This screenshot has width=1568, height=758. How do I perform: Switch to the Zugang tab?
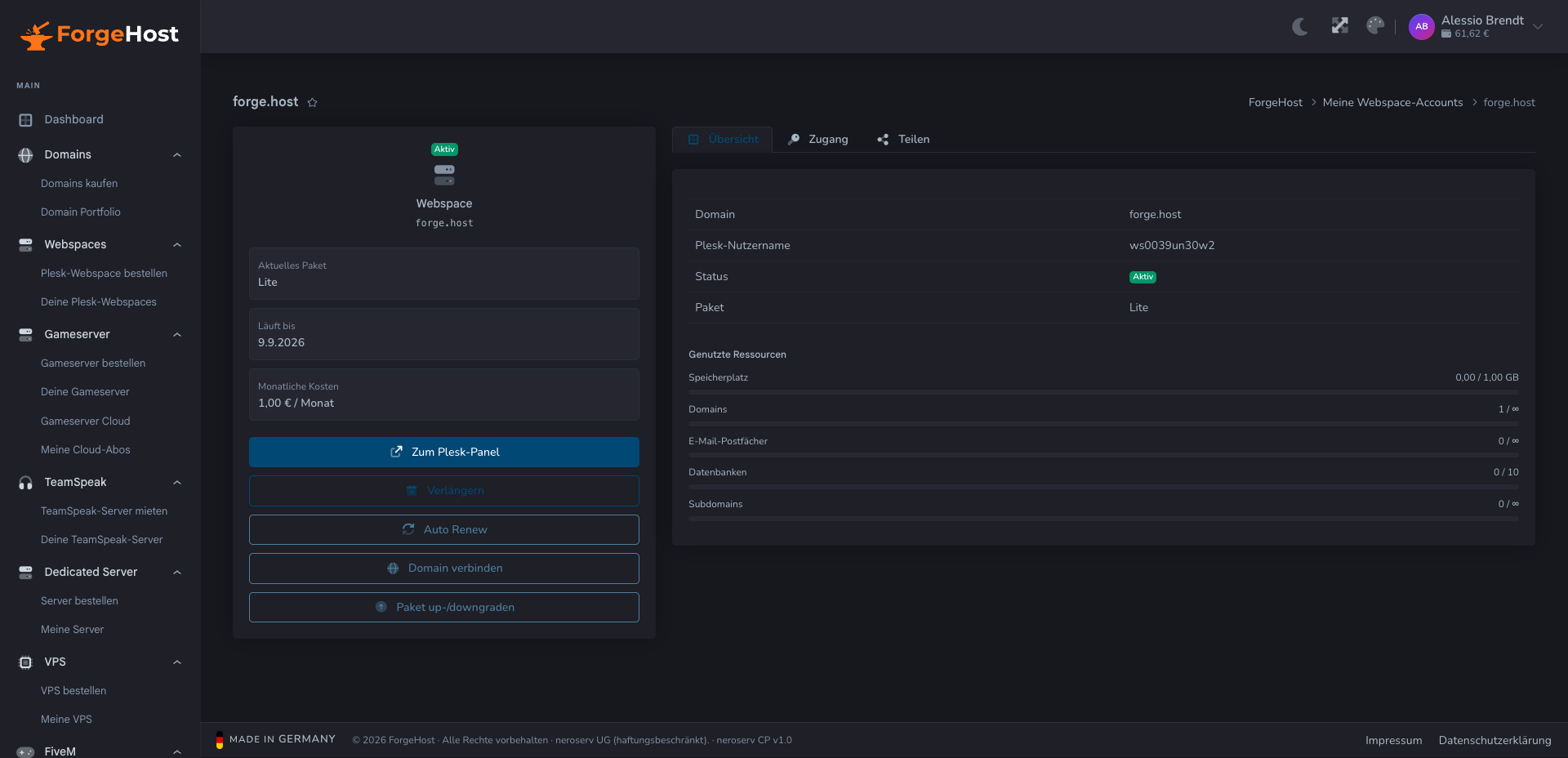point(817,140)
